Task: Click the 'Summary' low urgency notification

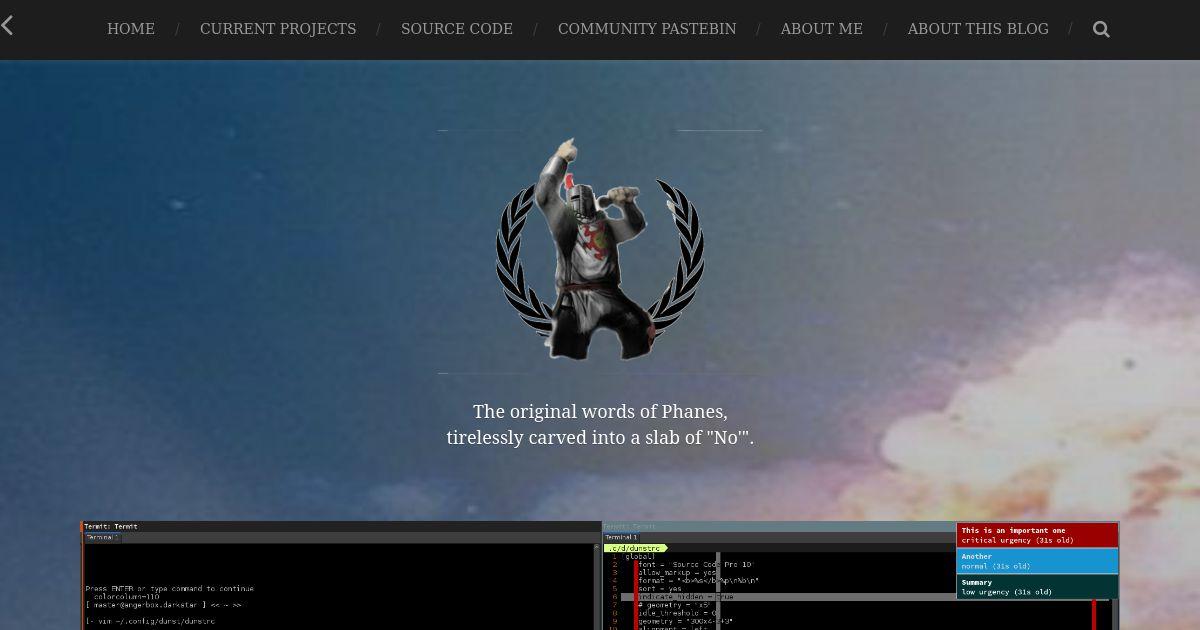Action: pos(1037,587)
